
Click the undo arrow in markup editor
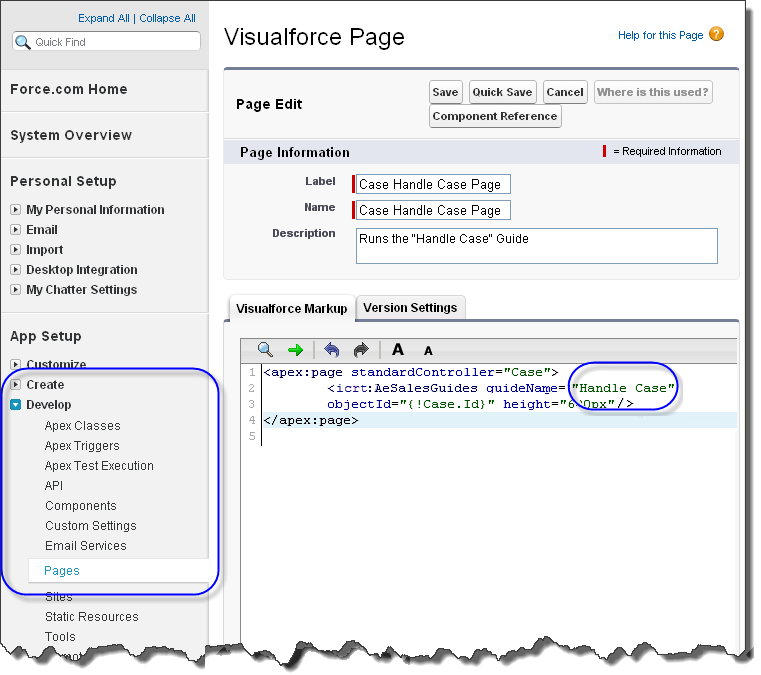[331, 349]
